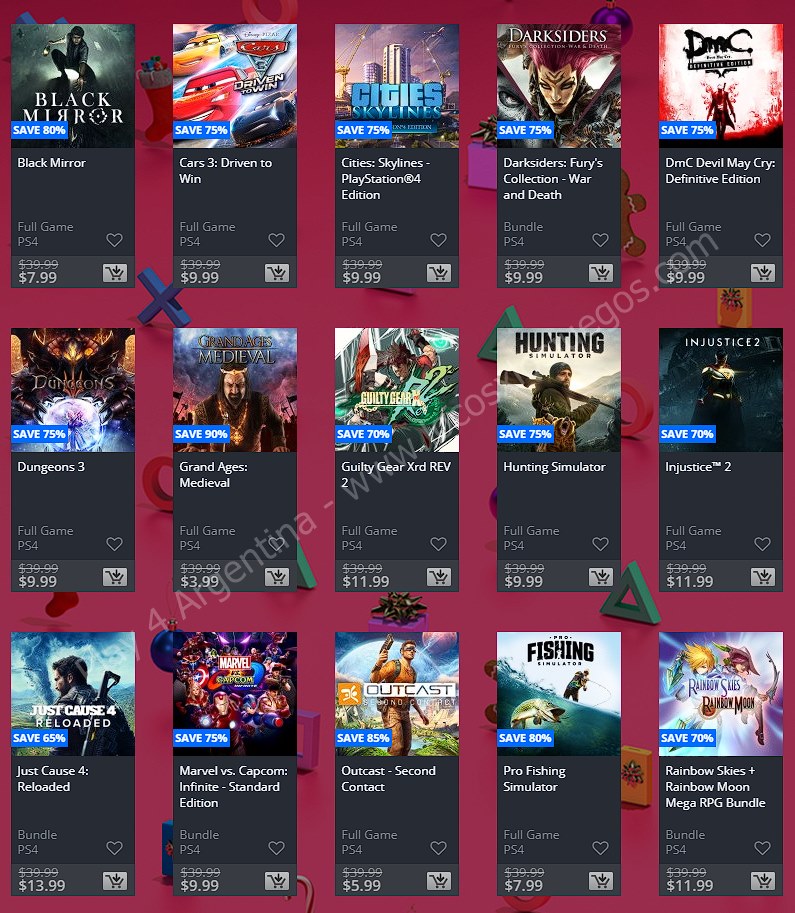Toggle wishlist heart for Cities: Skylines

(439, 240)
